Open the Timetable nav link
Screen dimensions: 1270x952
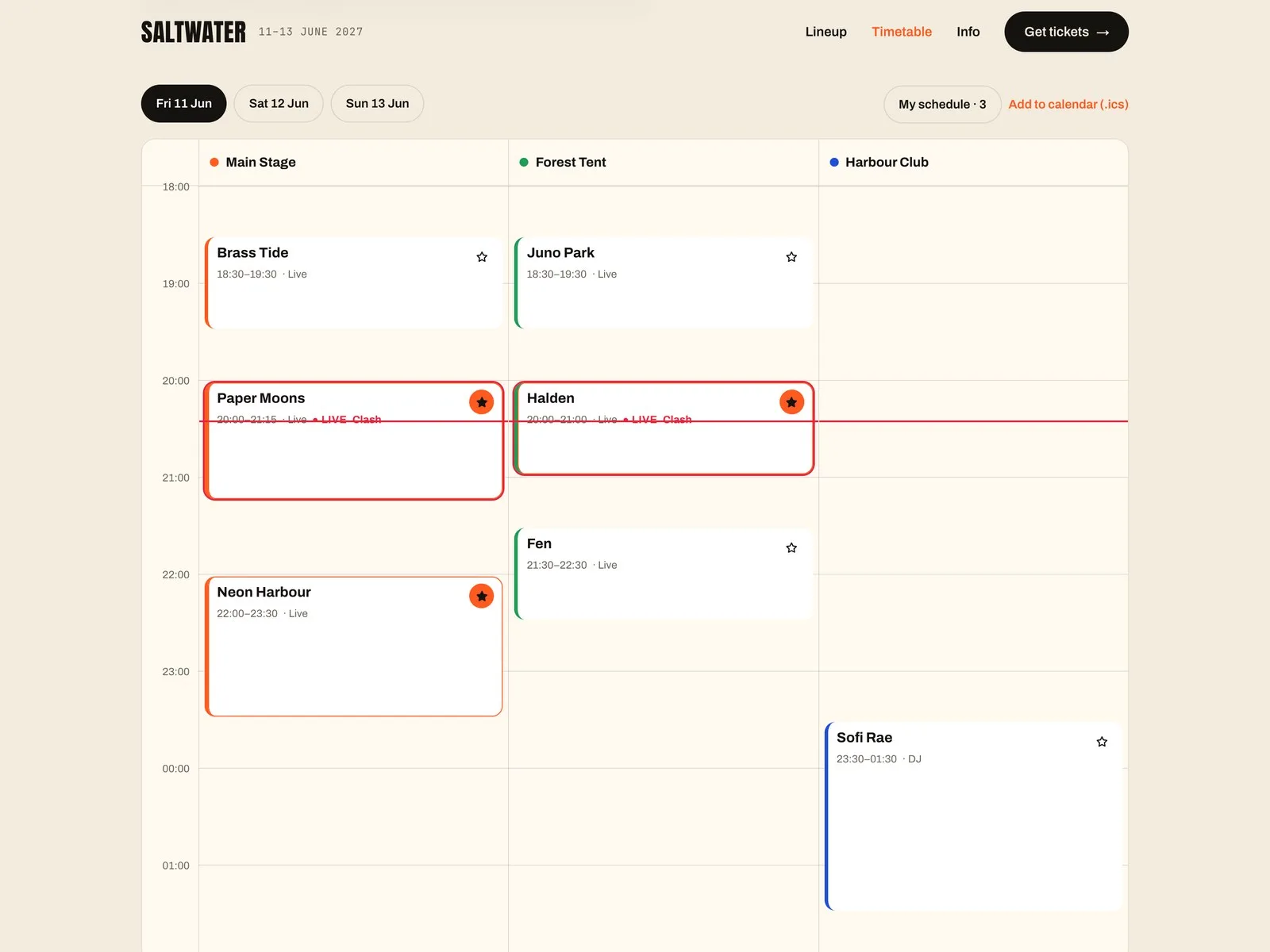902,32
